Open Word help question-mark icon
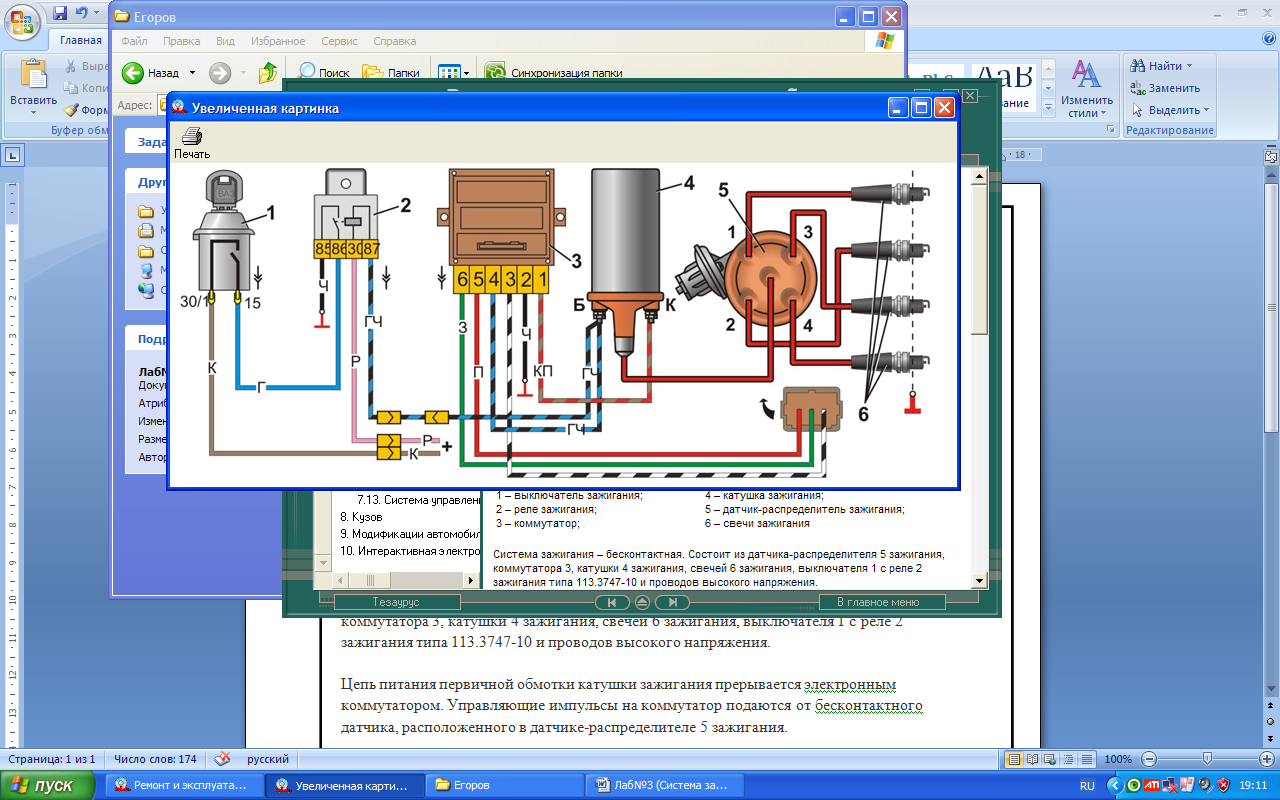1280x800 pixels. click(1268, 38)
